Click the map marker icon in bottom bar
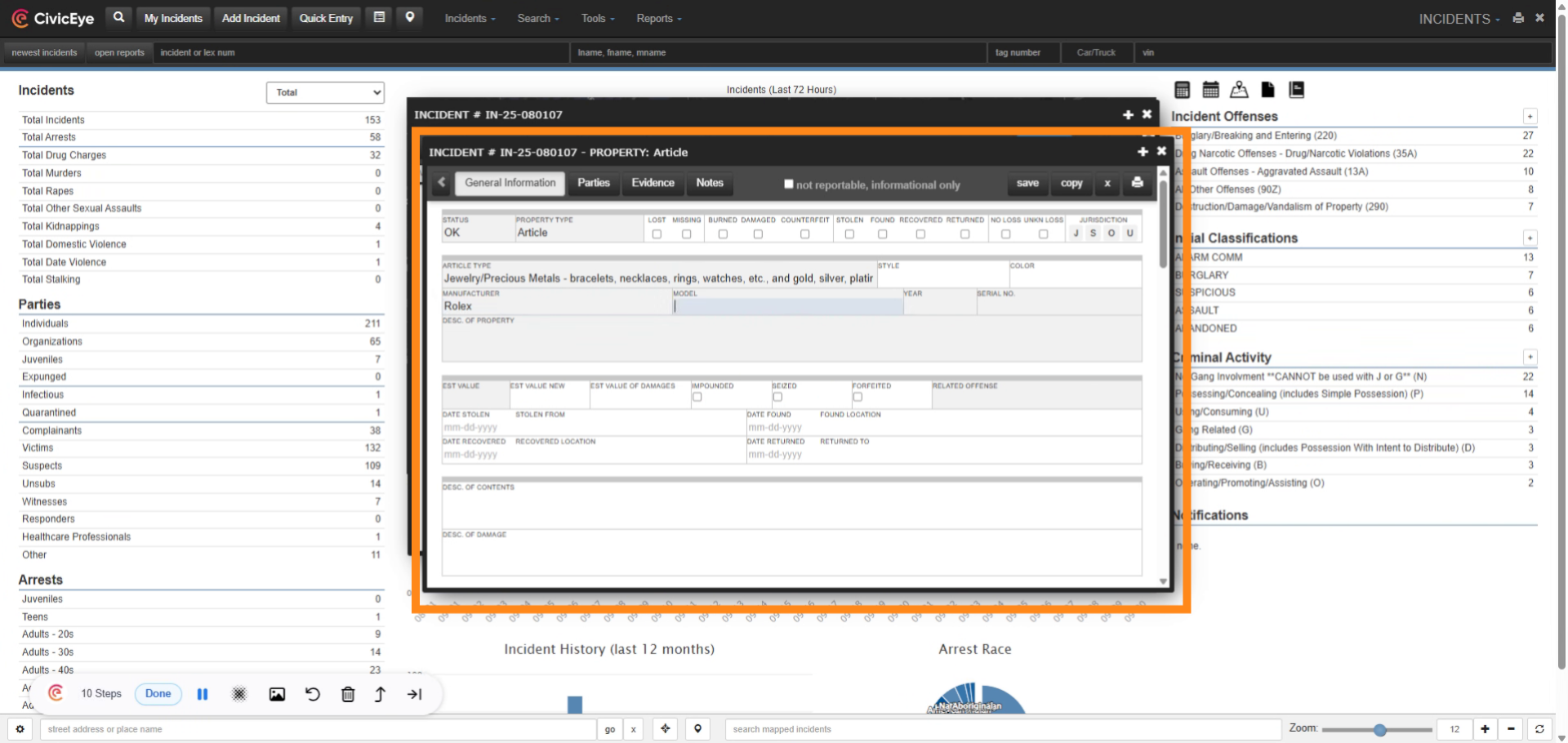This screenshot has width=1568, height=743. coord(697,729)
